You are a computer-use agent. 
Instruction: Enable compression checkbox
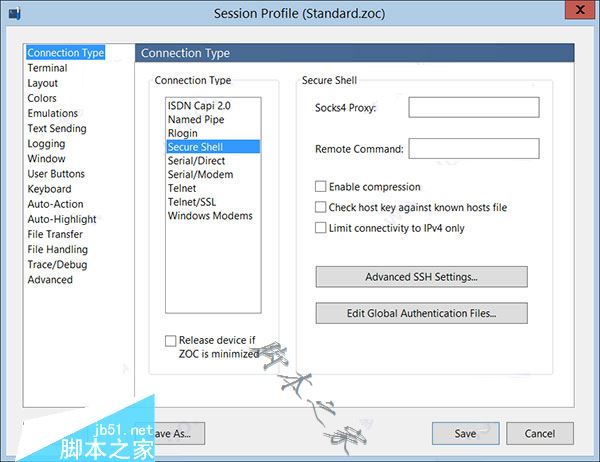click(x=321, y=187)
